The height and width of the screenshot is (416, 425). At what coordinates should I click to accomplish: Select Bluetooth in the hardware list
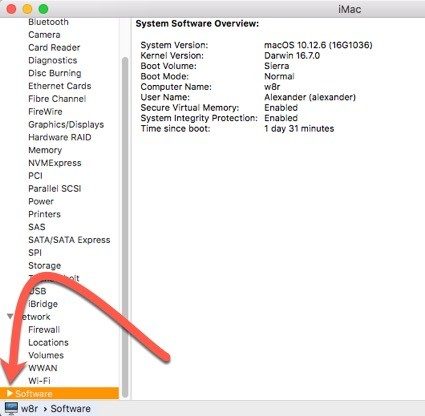point(48,22)
